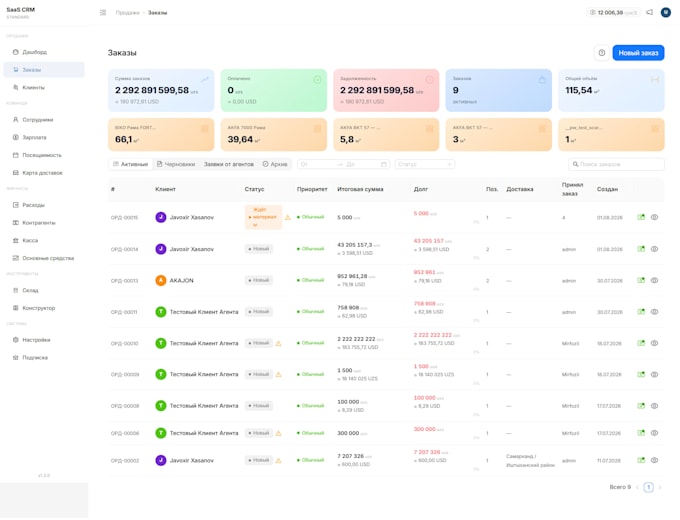
Task: Click the green export icon for ОРД-00015
Action: point(641,217)
